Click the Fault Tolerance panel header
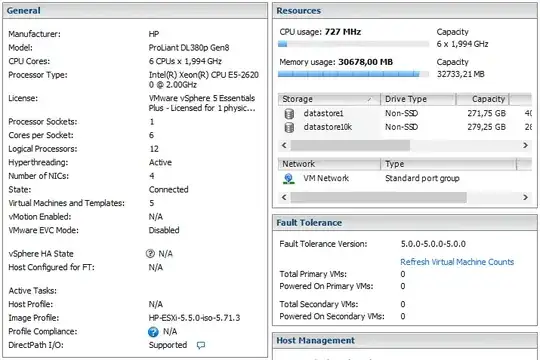Screen dimensions: 540x360 405,223
